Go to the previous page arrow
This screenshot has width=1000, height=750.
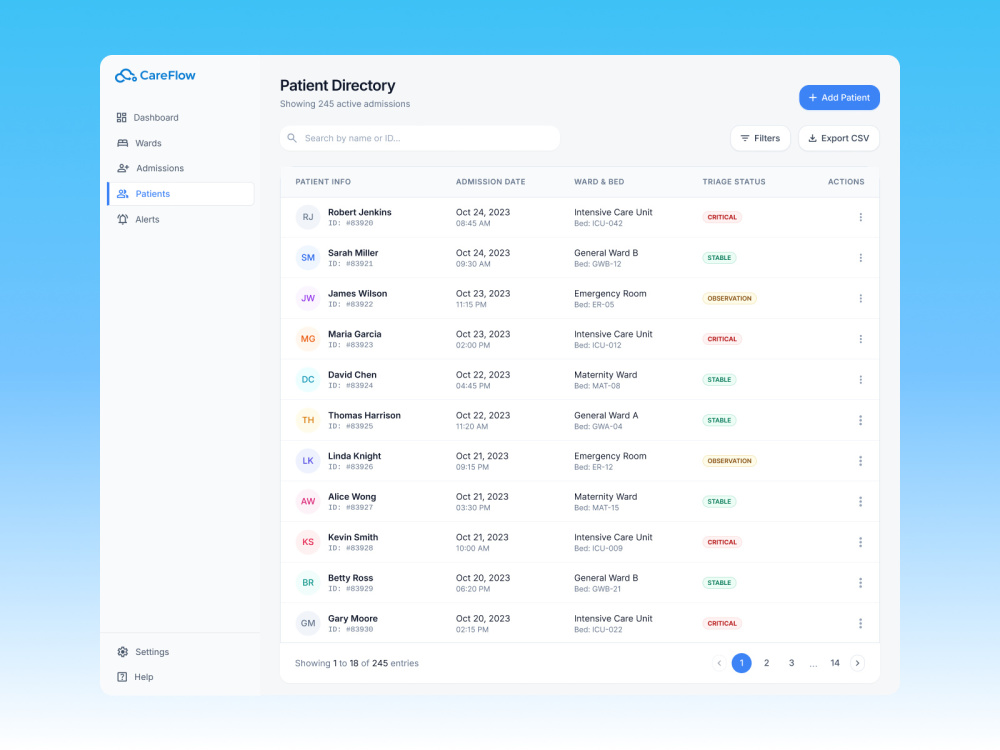pos(719,663)
